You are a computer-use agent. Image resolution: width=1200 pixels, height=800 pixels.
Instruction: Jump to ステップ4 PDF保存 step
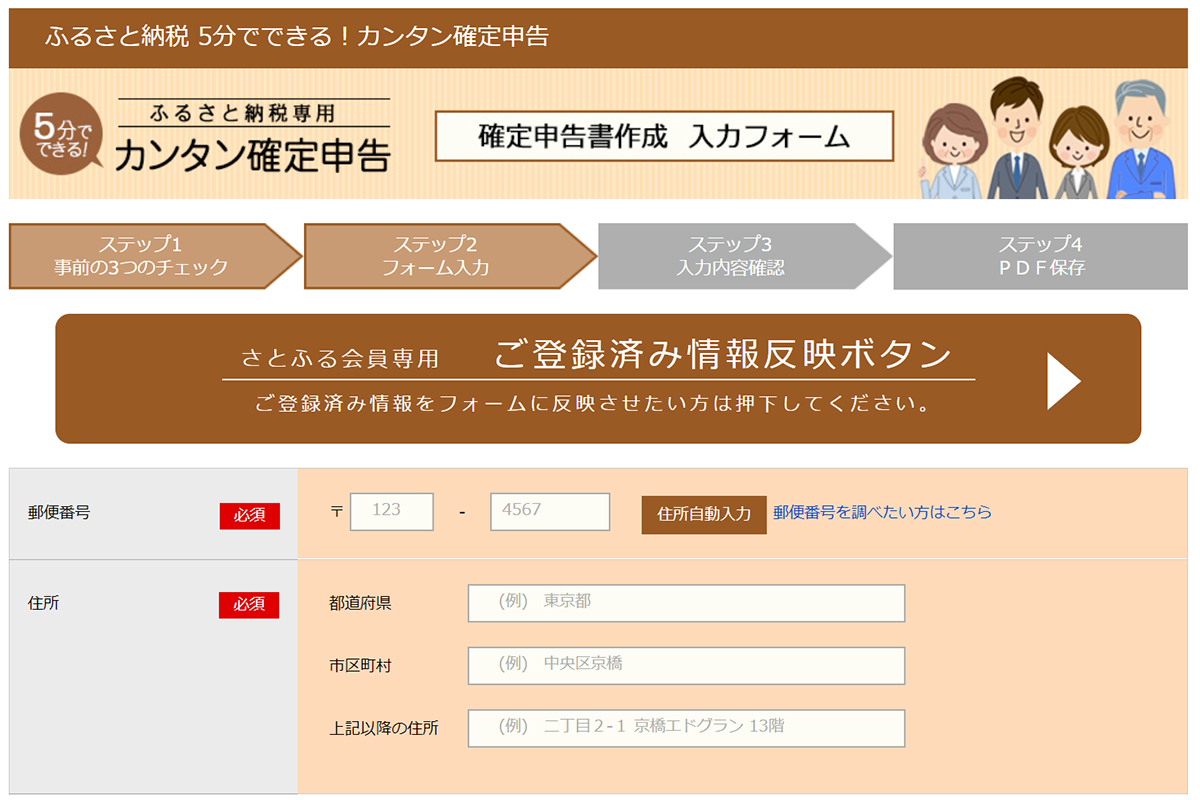pyautogui.click(x=1040, y=256)
